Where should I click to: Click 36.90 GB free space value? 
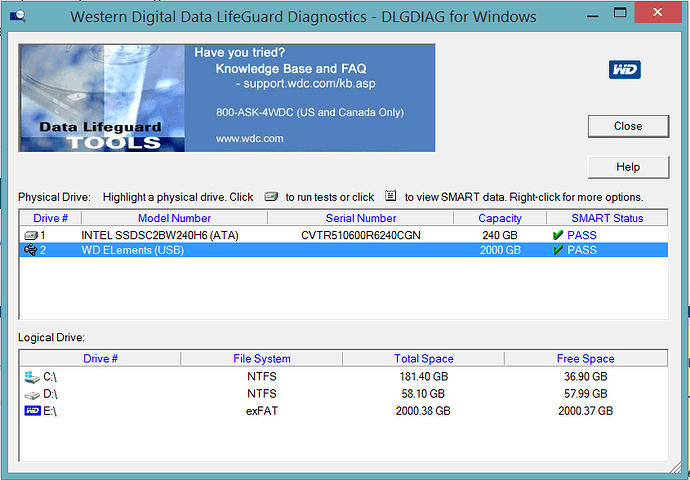[586, 377]
